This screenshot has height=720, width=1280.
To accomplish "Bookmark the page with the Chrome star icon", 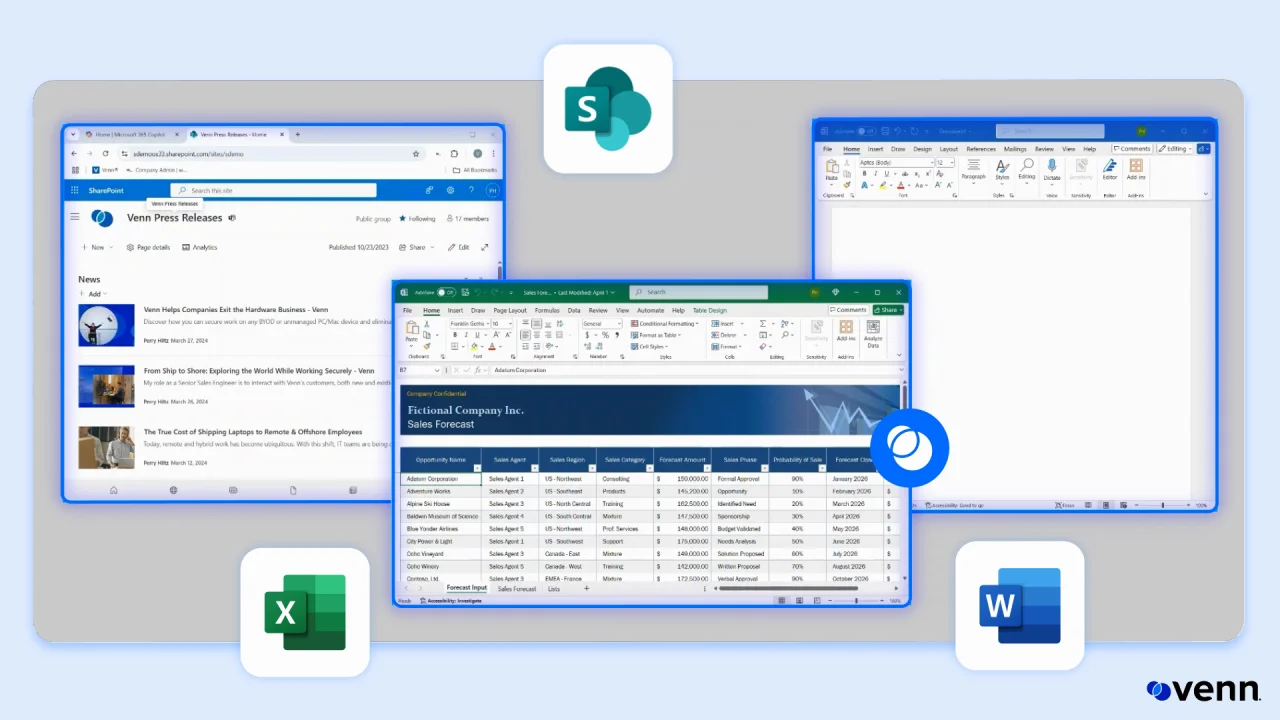I will [416, 154].
